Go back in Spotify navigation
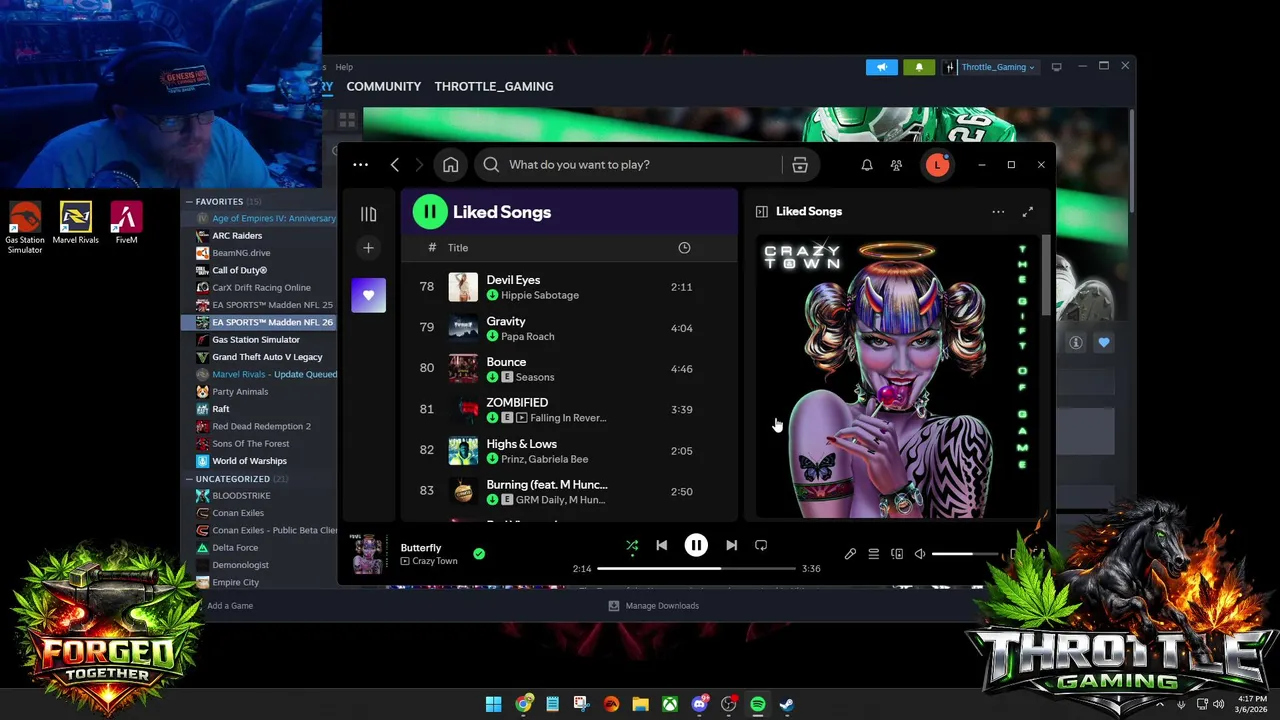1280x720 pixels. pos(395,165)
